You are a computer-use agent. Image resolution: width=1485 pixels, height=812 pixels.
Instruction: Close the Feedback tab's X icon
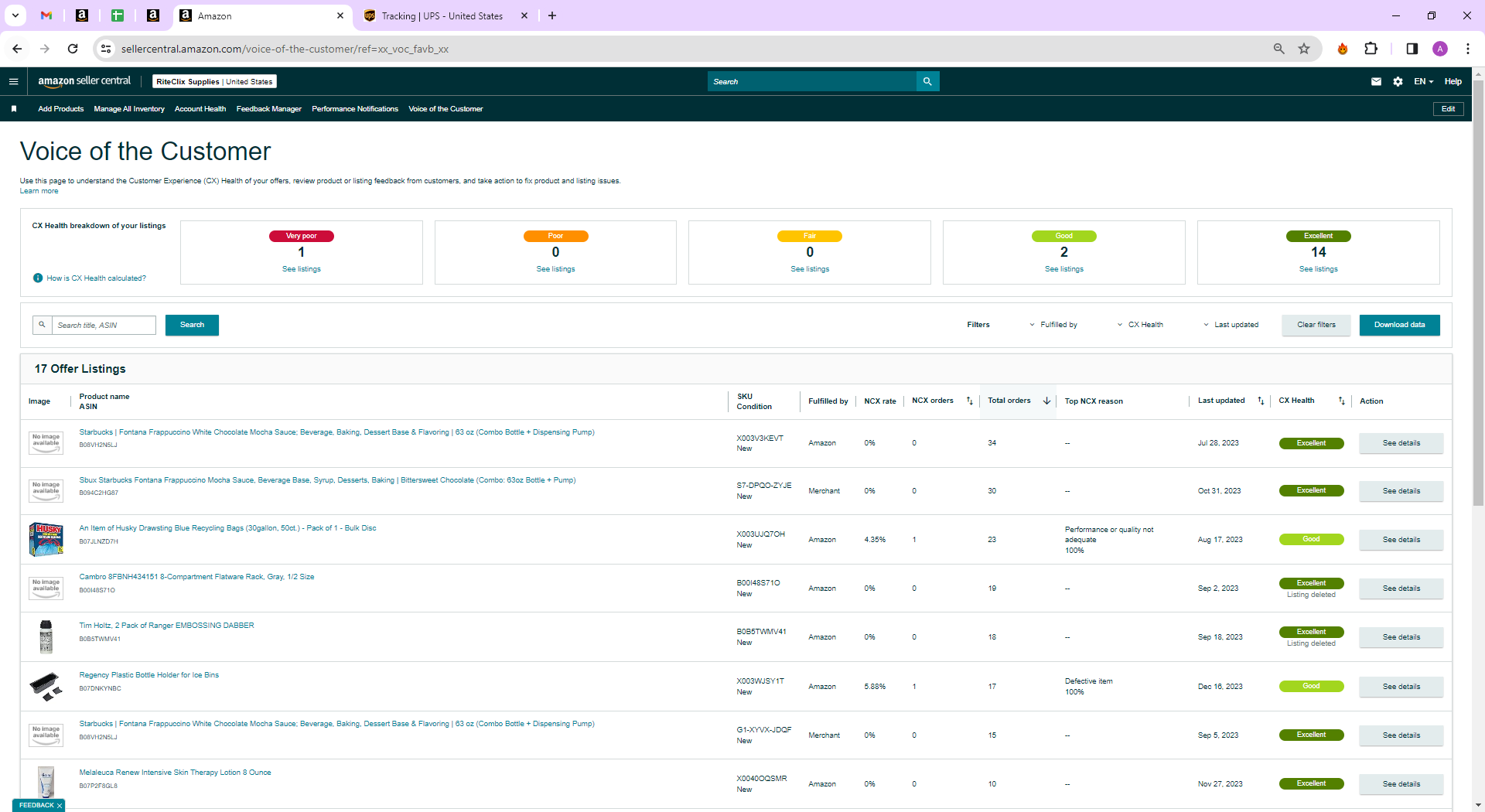point(60,806)
